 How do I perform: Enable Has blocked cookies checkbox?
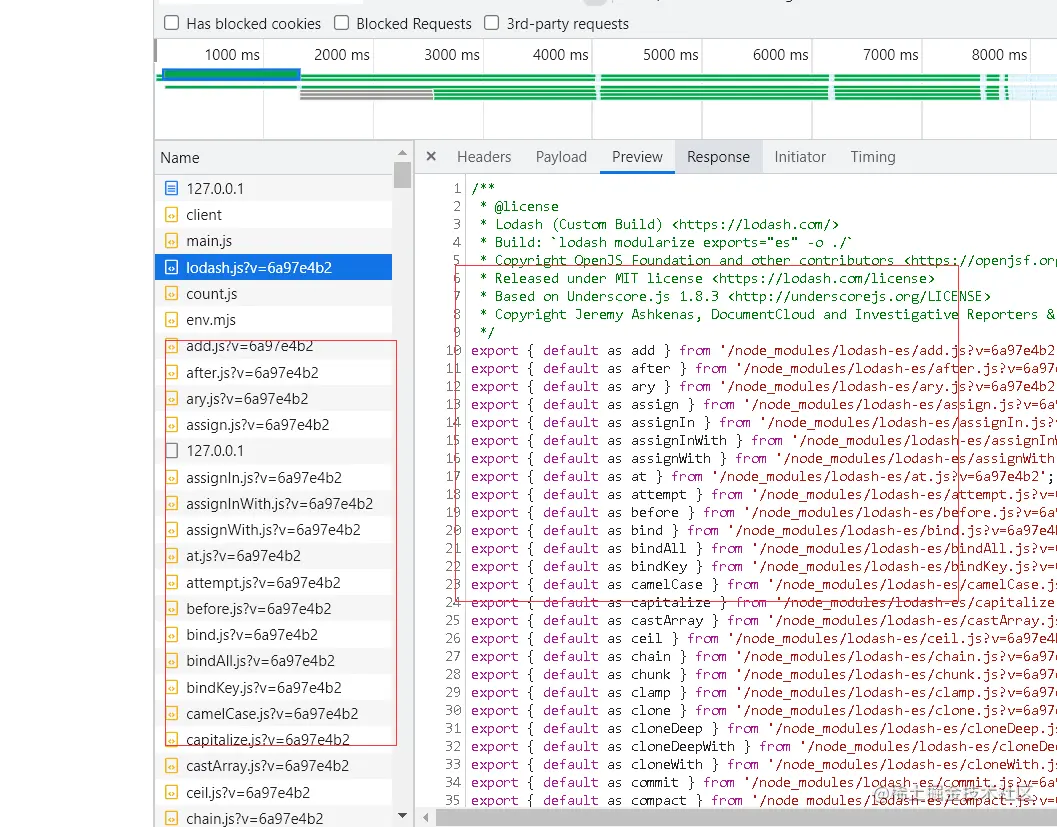pyautogui.click(x=172, y=23)
